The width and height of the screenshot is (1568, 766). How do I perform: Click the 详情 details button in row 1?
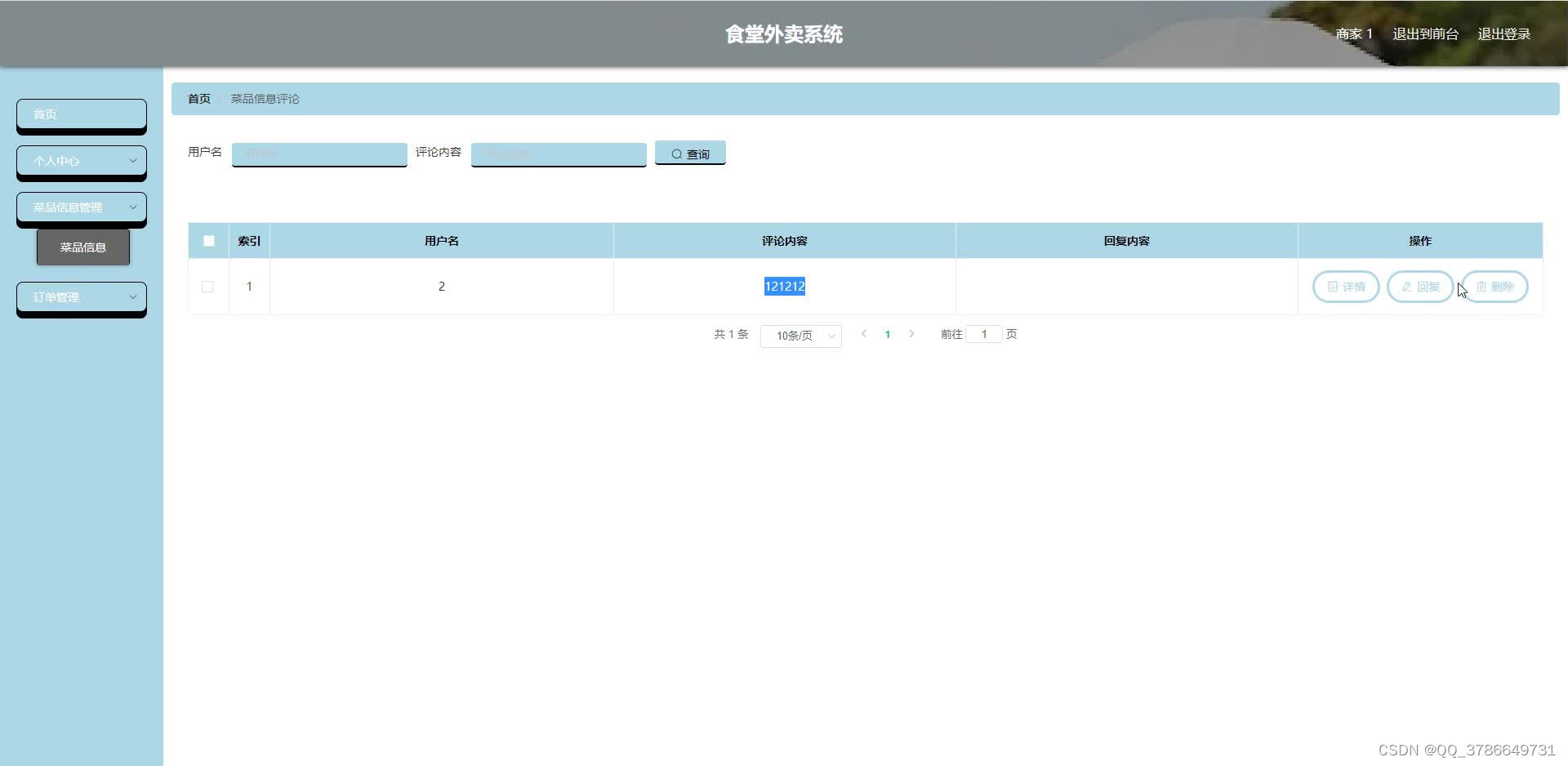tap(1345, 287)
